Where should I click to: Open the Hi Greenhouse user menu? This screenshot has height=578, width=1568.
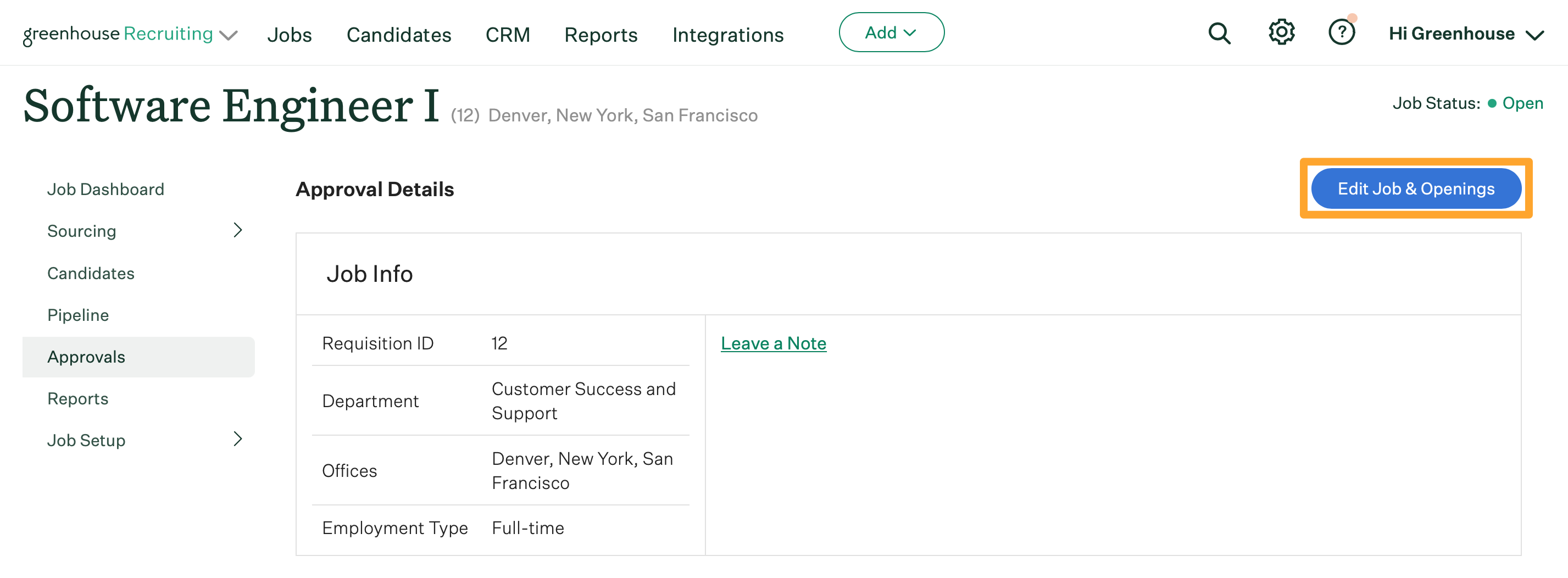[x=1466, y=34]
